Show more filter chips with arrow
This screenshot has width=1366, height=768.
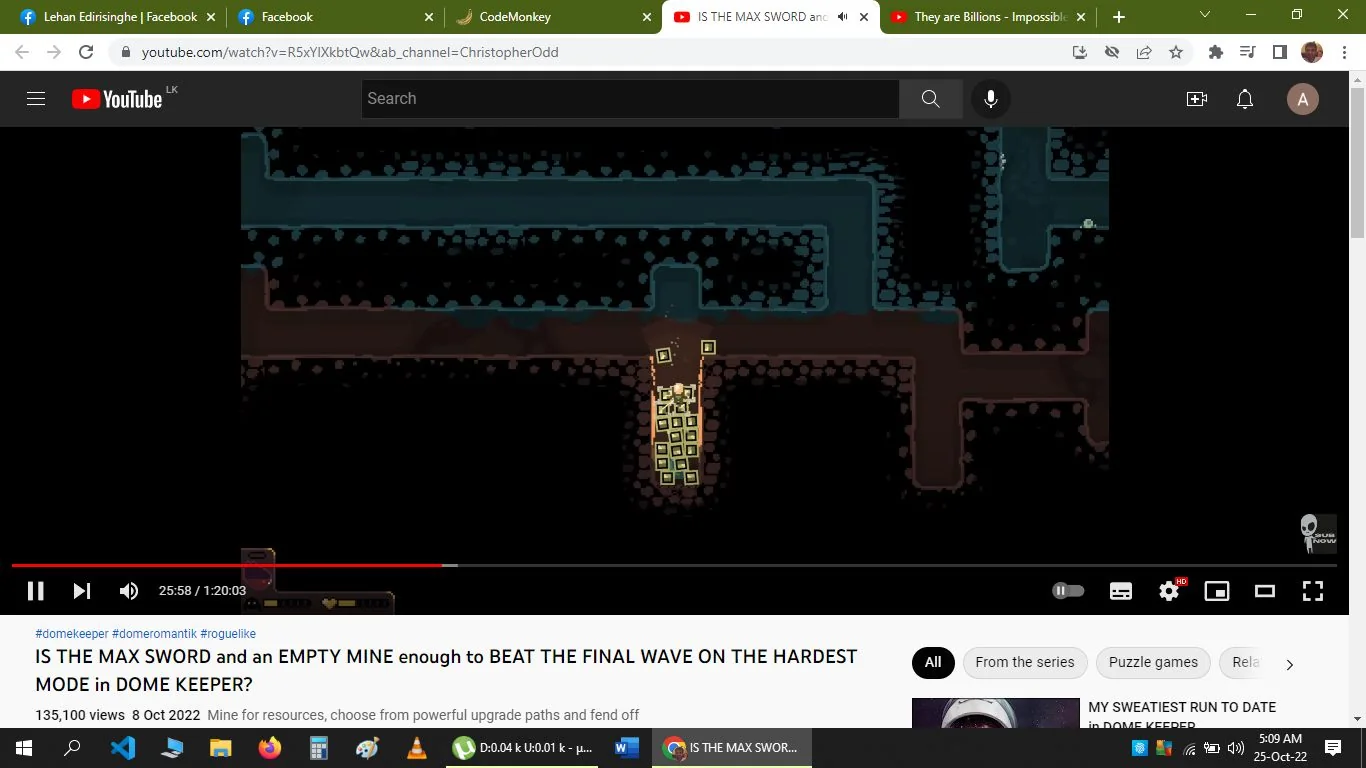(1289, 664)
